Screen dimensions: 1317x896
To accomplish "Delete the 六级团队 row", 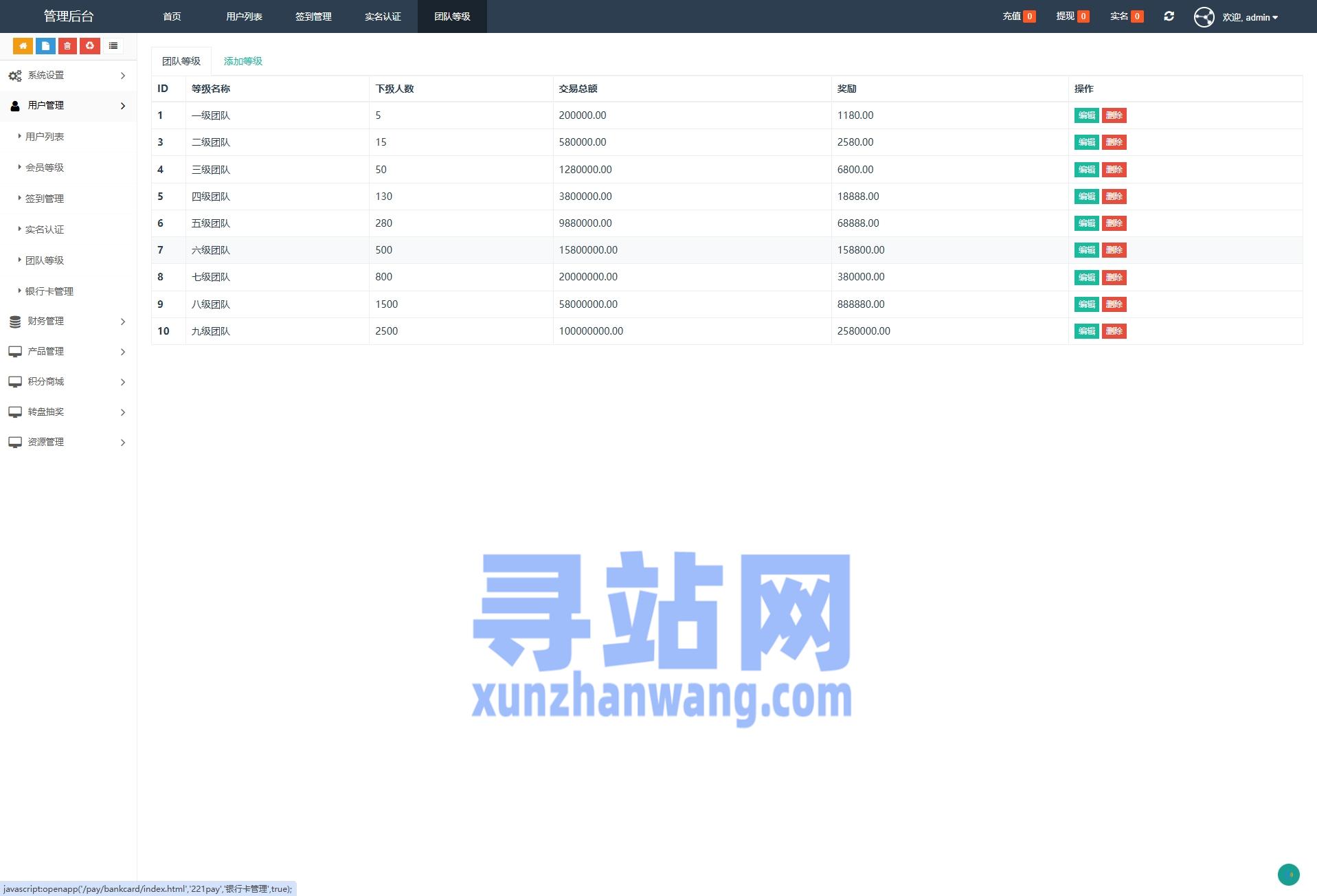I will (x=1114, y=250).
